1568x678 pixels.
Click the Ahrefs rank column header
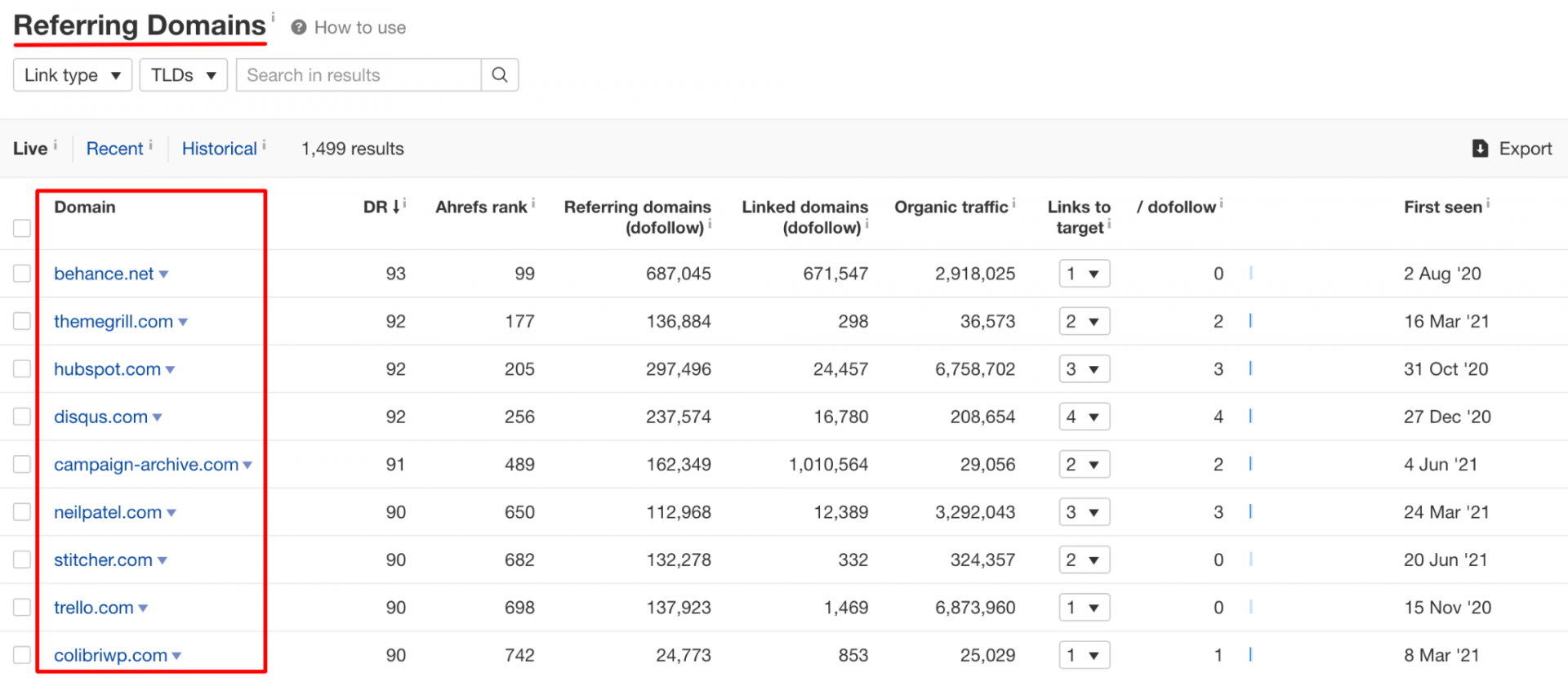[481, 207]
